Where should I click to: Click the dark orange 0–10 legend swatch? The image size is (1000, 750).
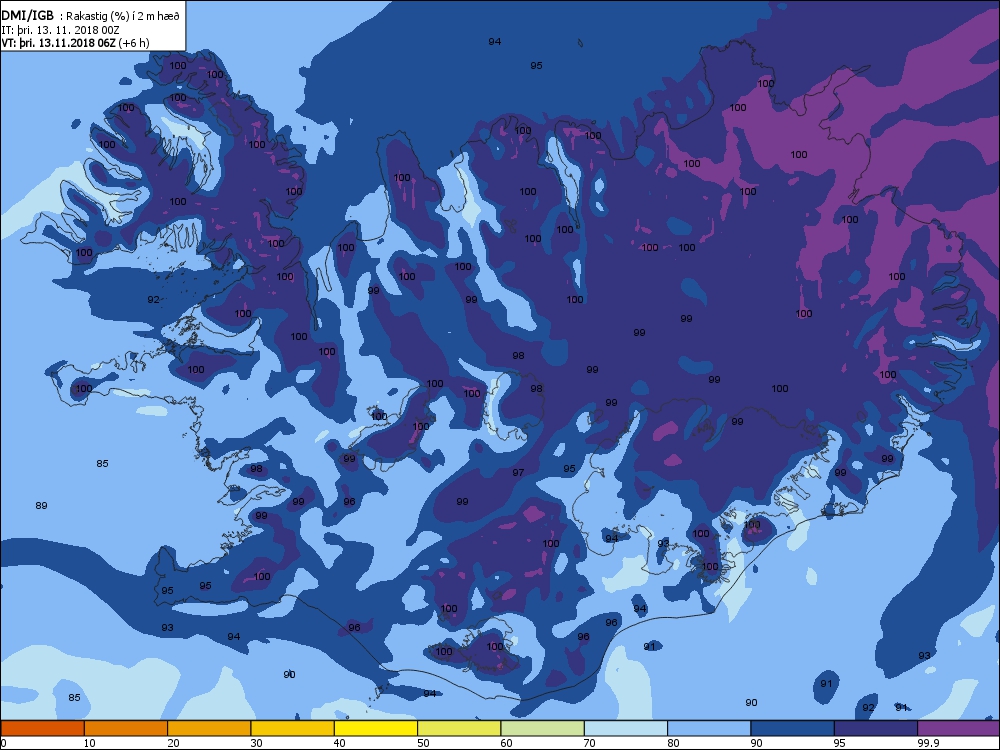click(x=42, y=728)
